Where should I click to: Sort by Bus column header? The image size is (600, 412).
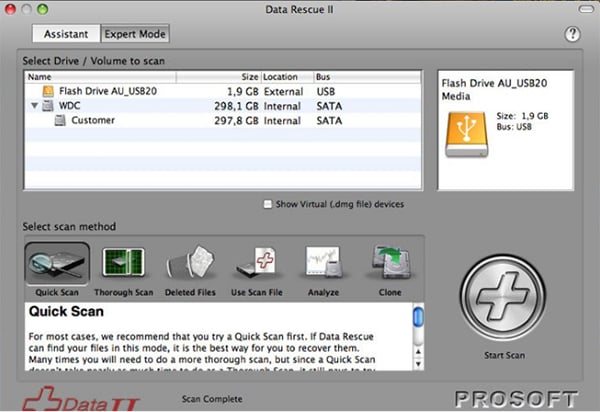[x=367, y=77]
